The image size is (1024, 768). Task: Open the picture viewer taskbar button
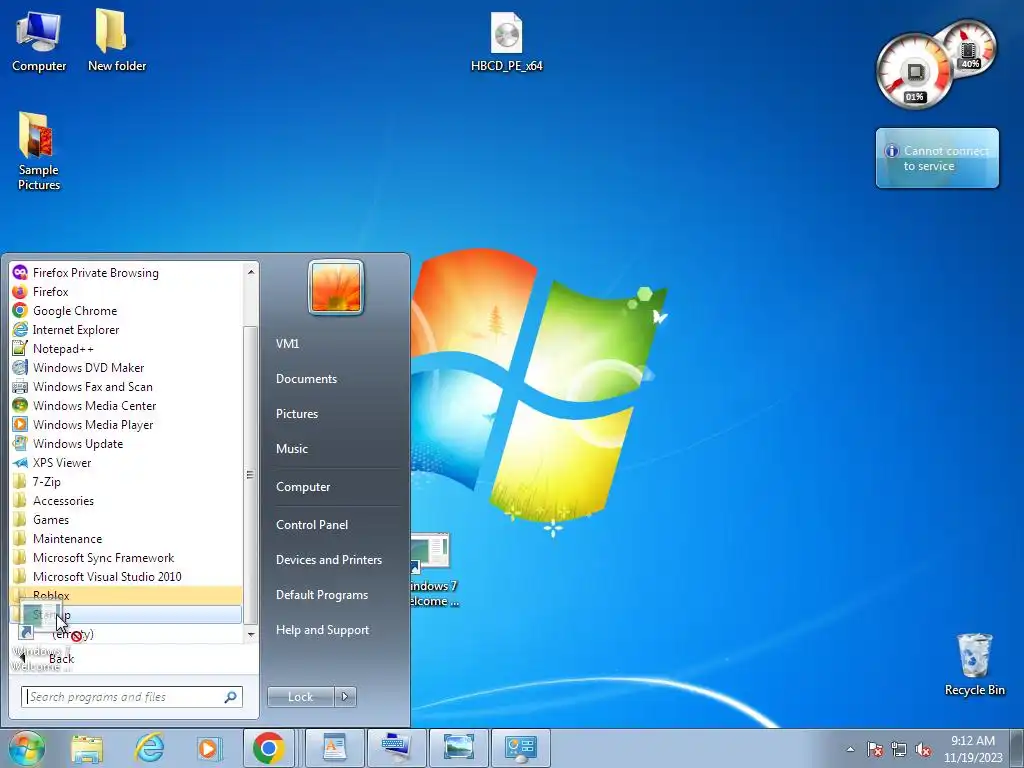[458, 748]
